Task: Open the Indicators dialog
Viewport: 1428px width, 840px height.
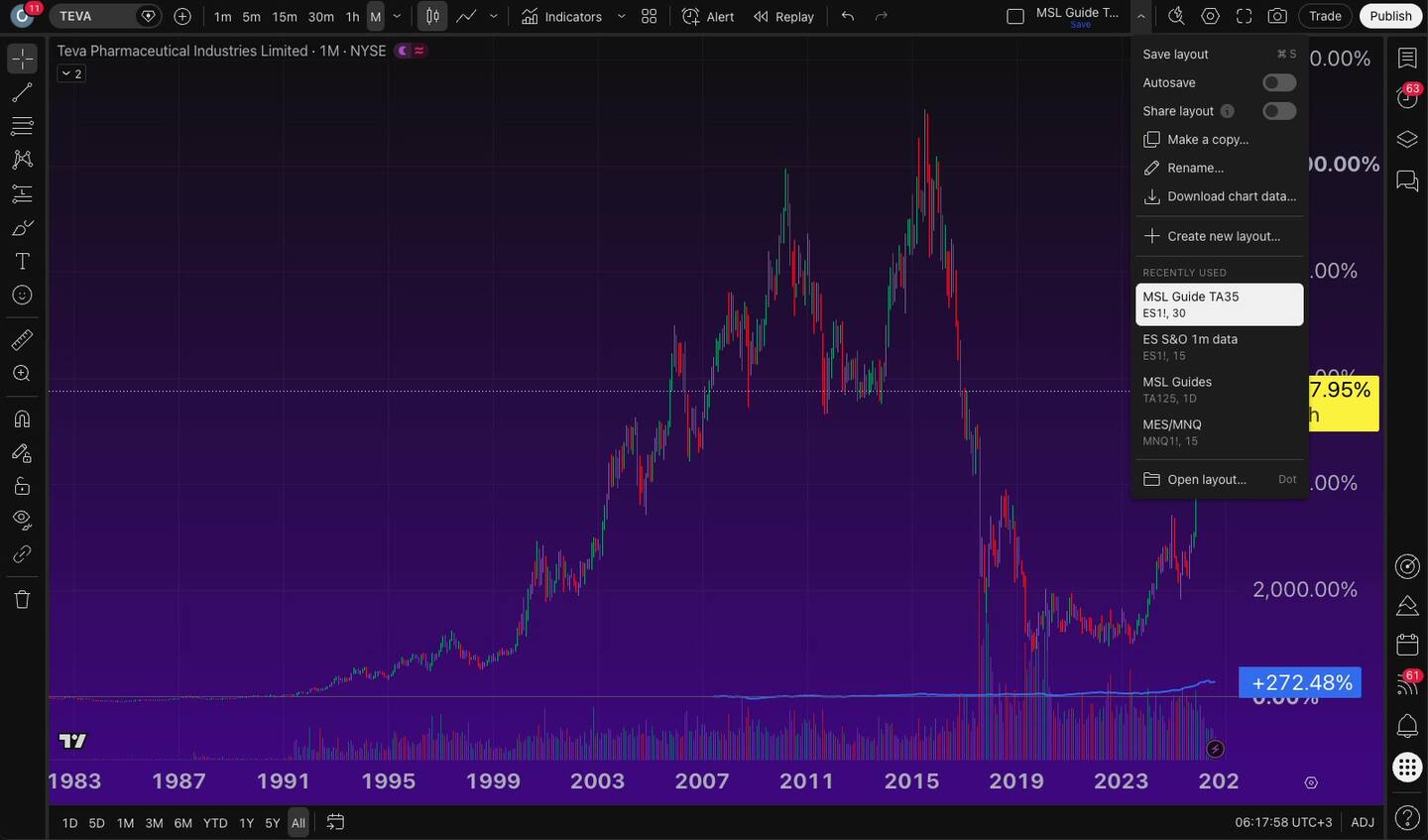Action: pyautogui.click(x=561, y=16)
